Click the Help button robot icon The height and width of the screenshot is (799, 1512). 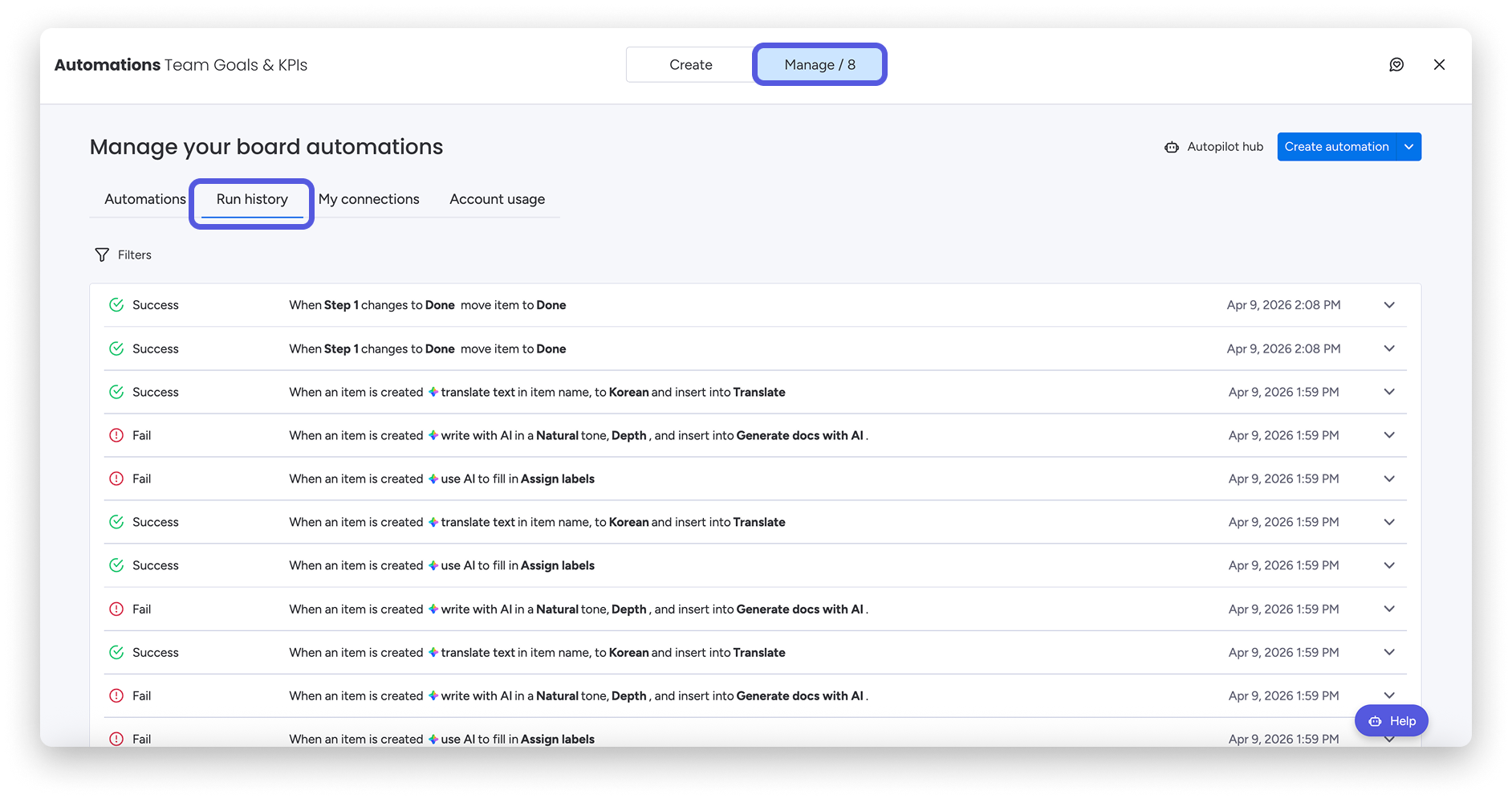point(1375,721)
